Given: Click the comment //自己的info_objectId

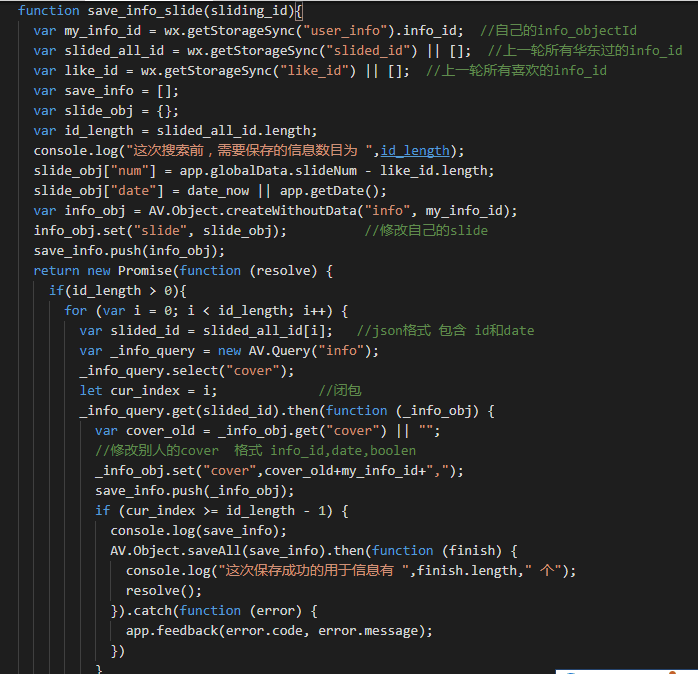Looking at the screenshot, I should click(558, 31).
